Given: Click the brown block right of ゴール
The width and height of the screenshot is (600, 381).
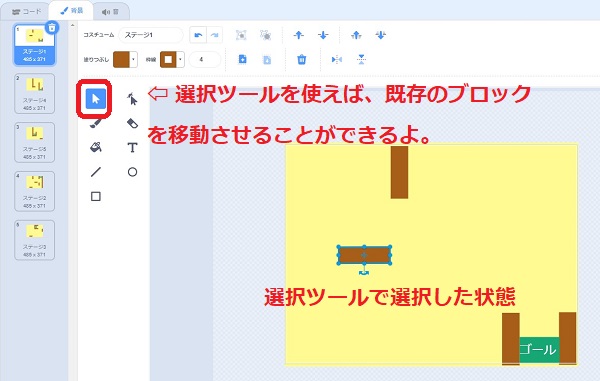Looking at the screenshot, I should [x=567, y=338].
